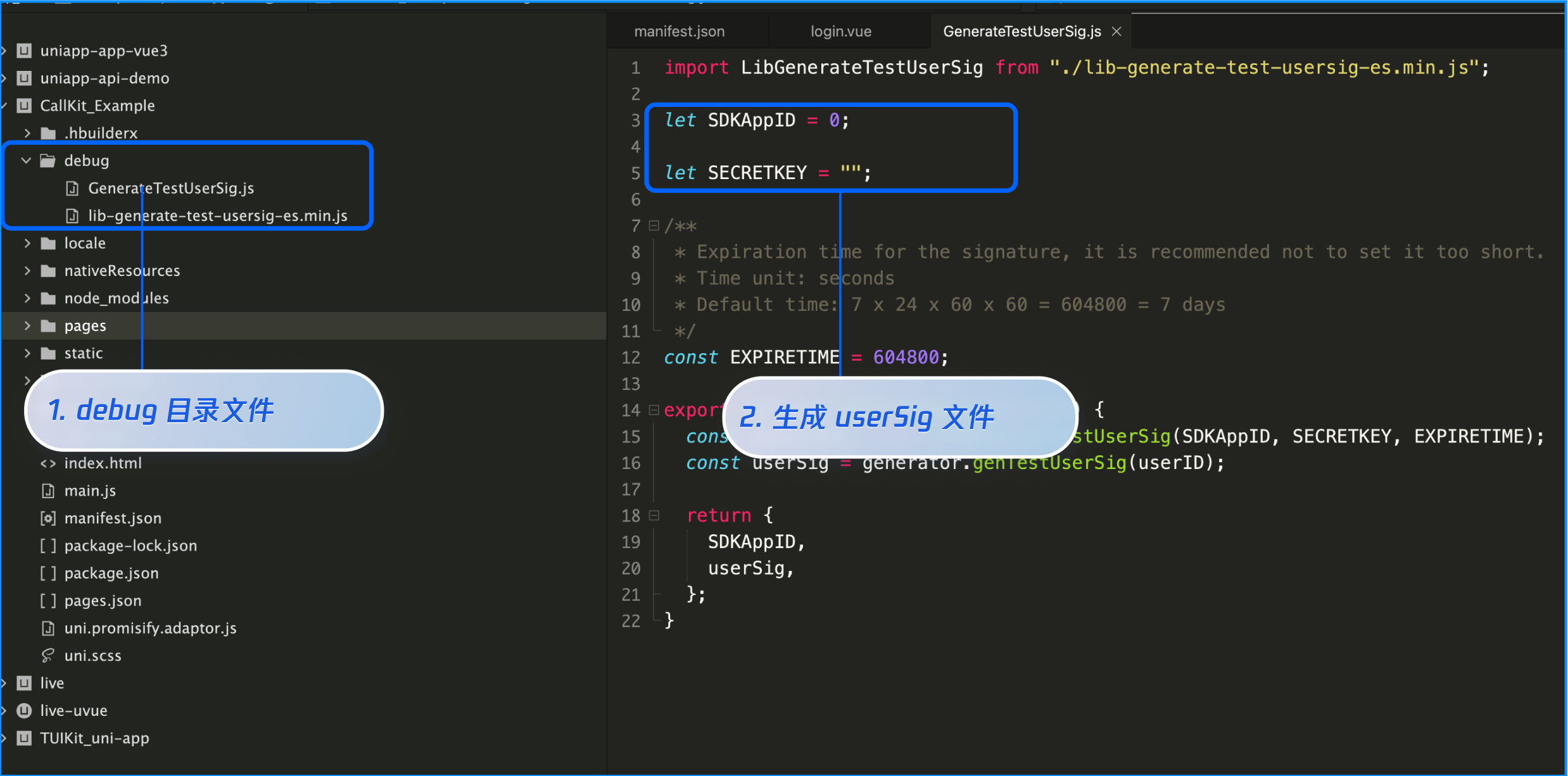Screen dimensions: 1568x776
Task: Click the manifest.json file icon in tree
Action: [48, 518]
